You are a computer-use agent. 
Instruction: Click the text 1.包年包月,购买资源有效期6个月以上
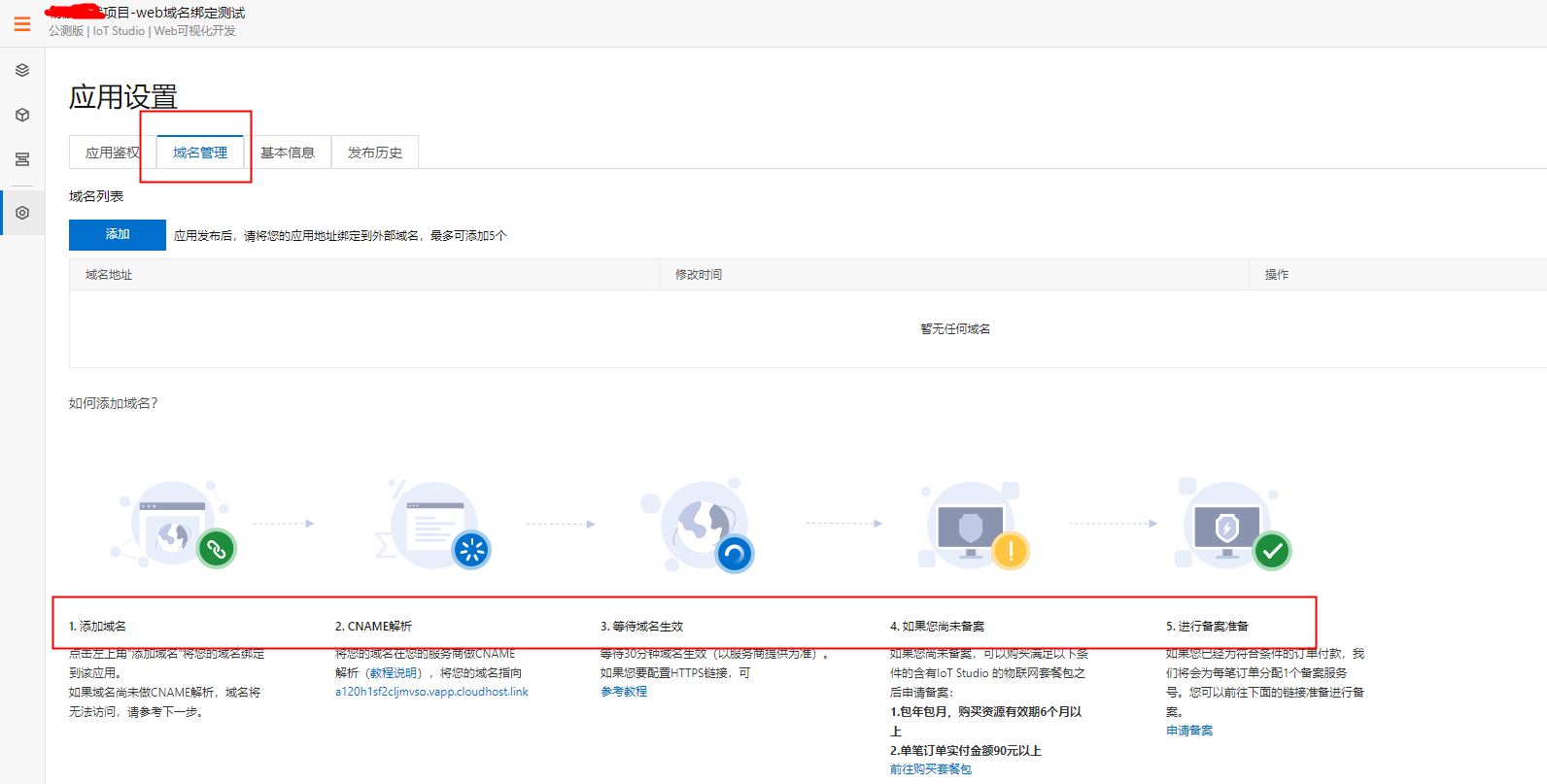985,721
